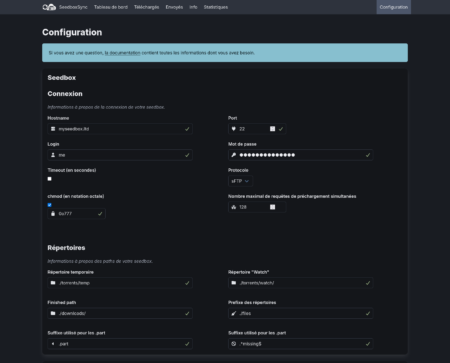
Task: Click the checkmark in Finished path field
Action: click(x=187, y=313)
